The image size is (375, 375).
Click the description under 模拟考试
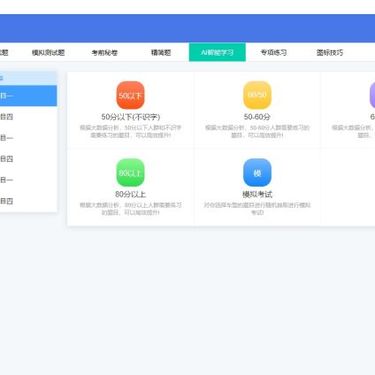pyautogui.click(x=257, y=209)
